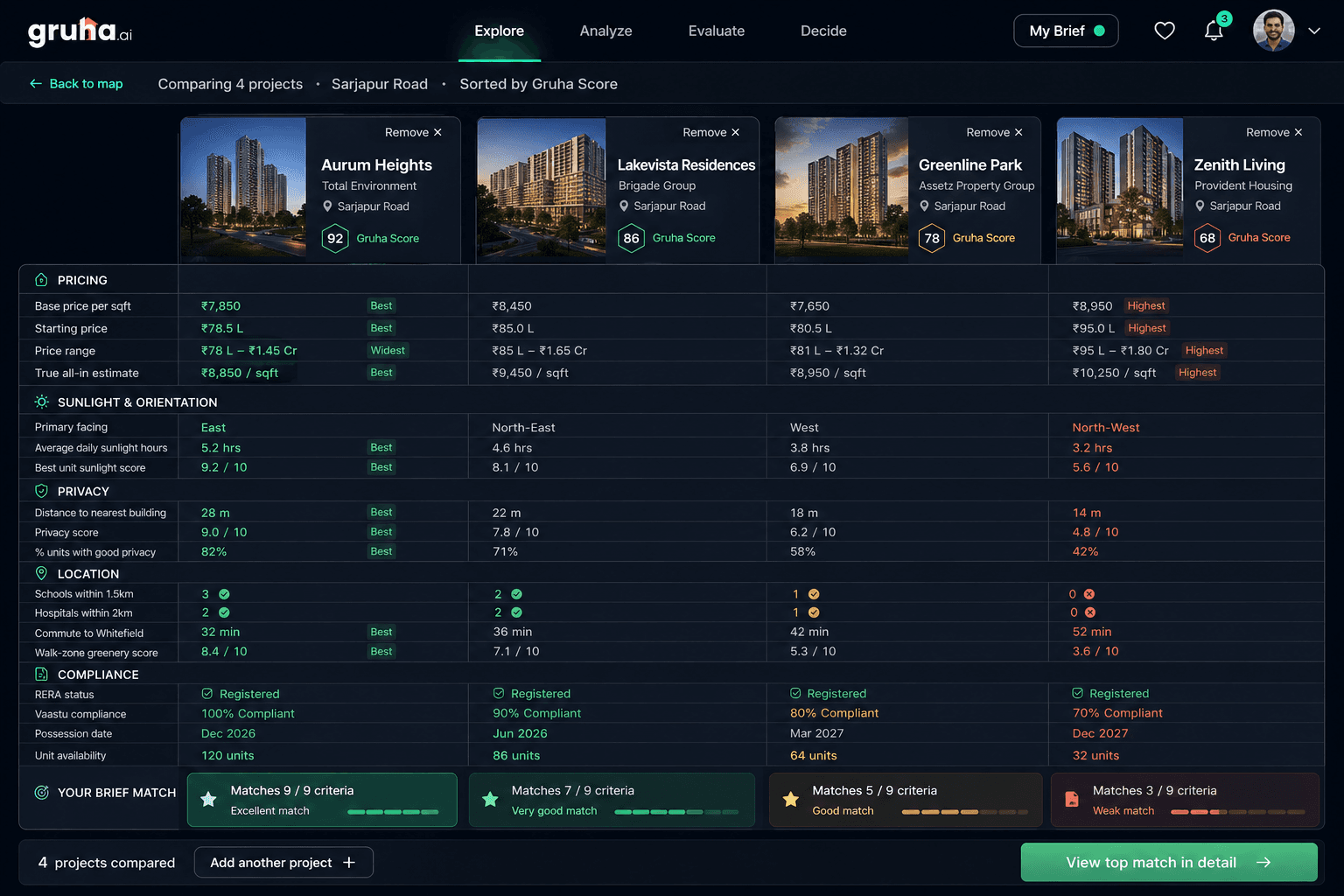Click the Widest price range tag
The width and height of the screenshot is (1344, 896).
388,351
